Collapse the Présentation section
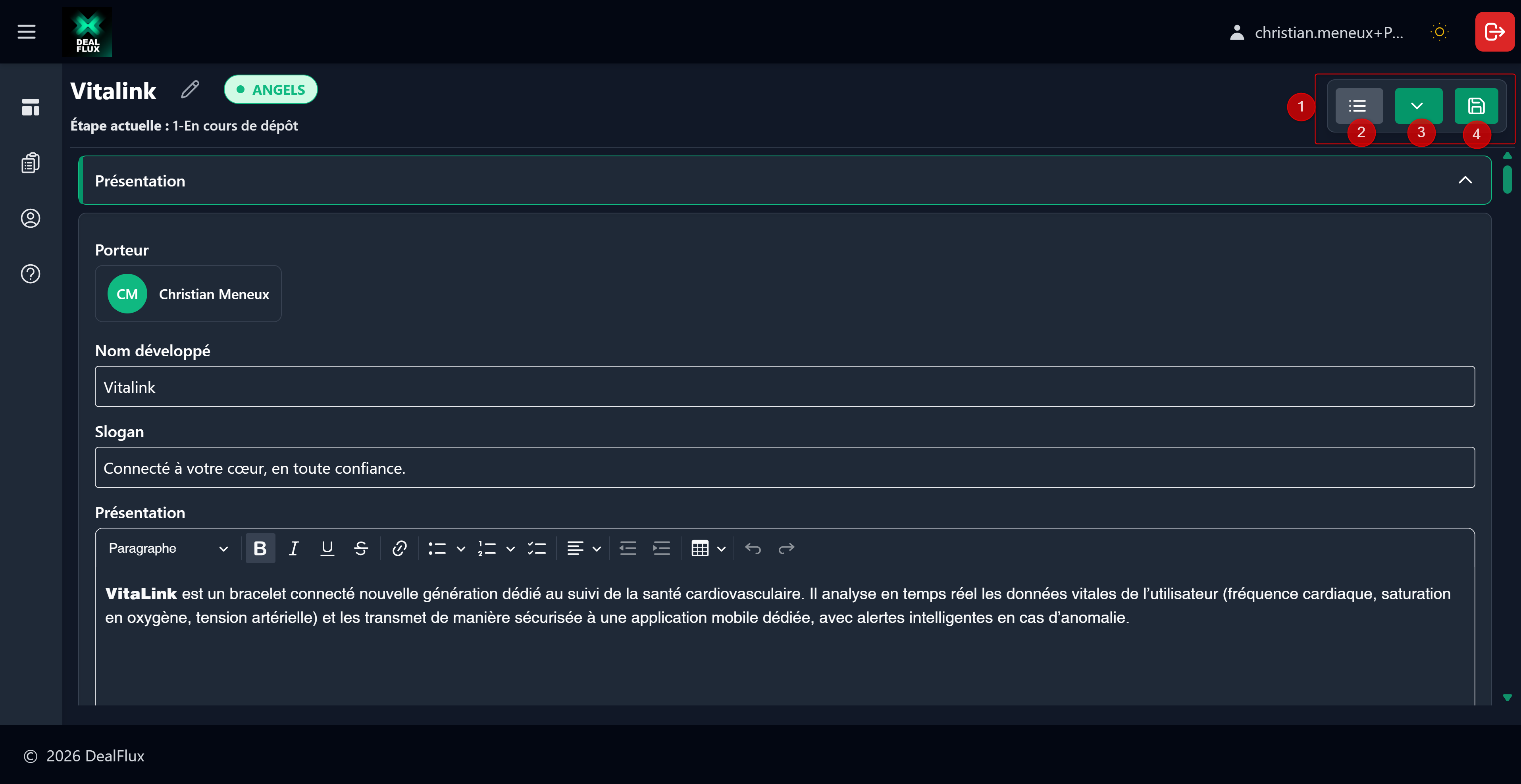Image resolution: width=1521 pixels, height=784 pixels. (1465, 180)
